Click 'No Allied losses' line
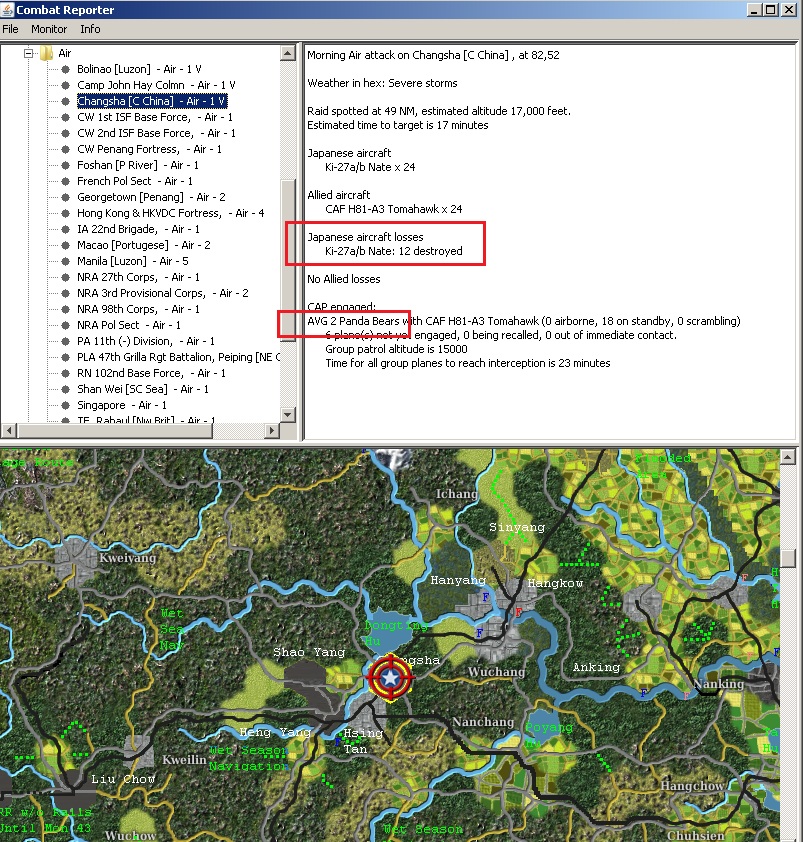Viewport: 803px width, 842px height. click(x=344, y=279)
